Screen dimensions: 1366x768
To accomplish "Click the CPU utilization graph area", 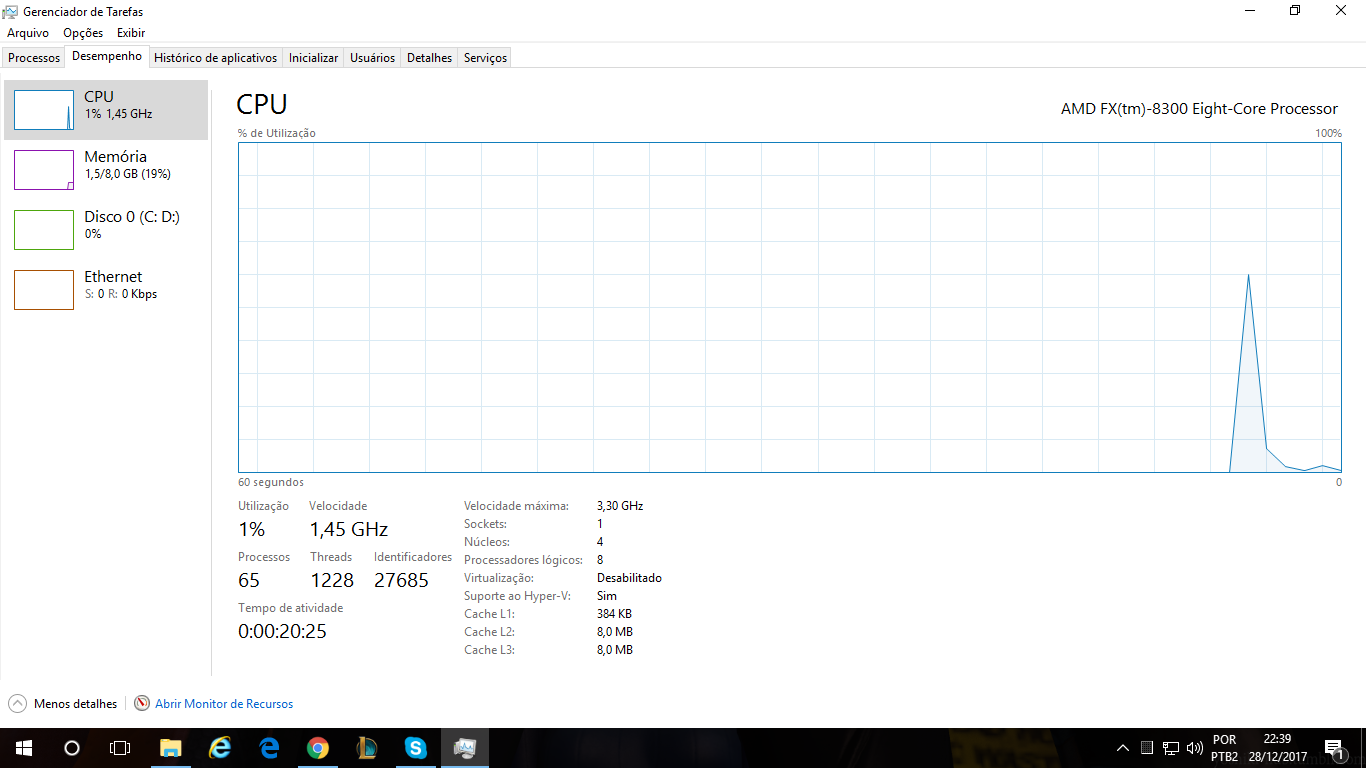I will click(790, 307).
